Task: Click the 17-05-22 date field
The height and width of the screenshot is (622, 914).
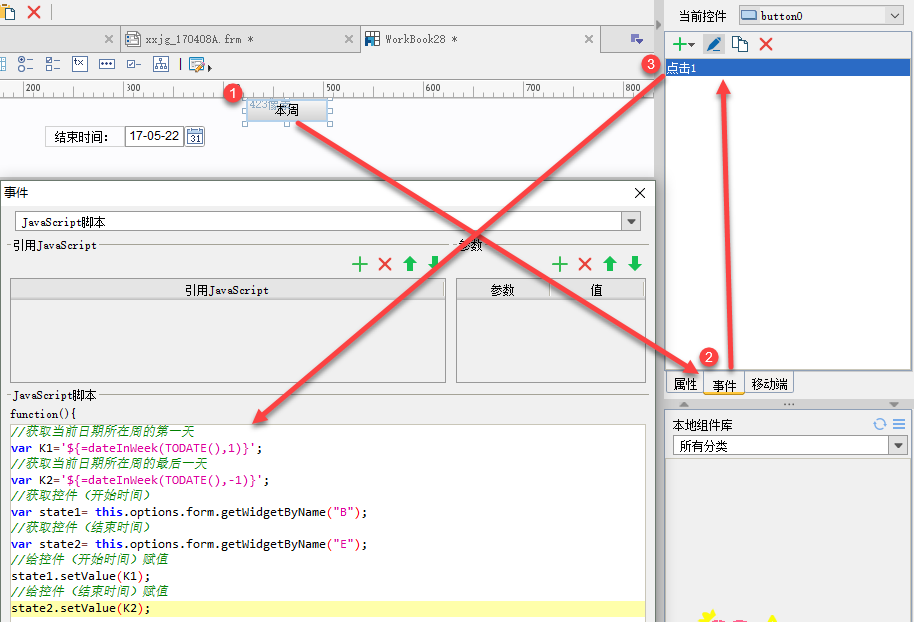Action: click(x=154, y=136)
